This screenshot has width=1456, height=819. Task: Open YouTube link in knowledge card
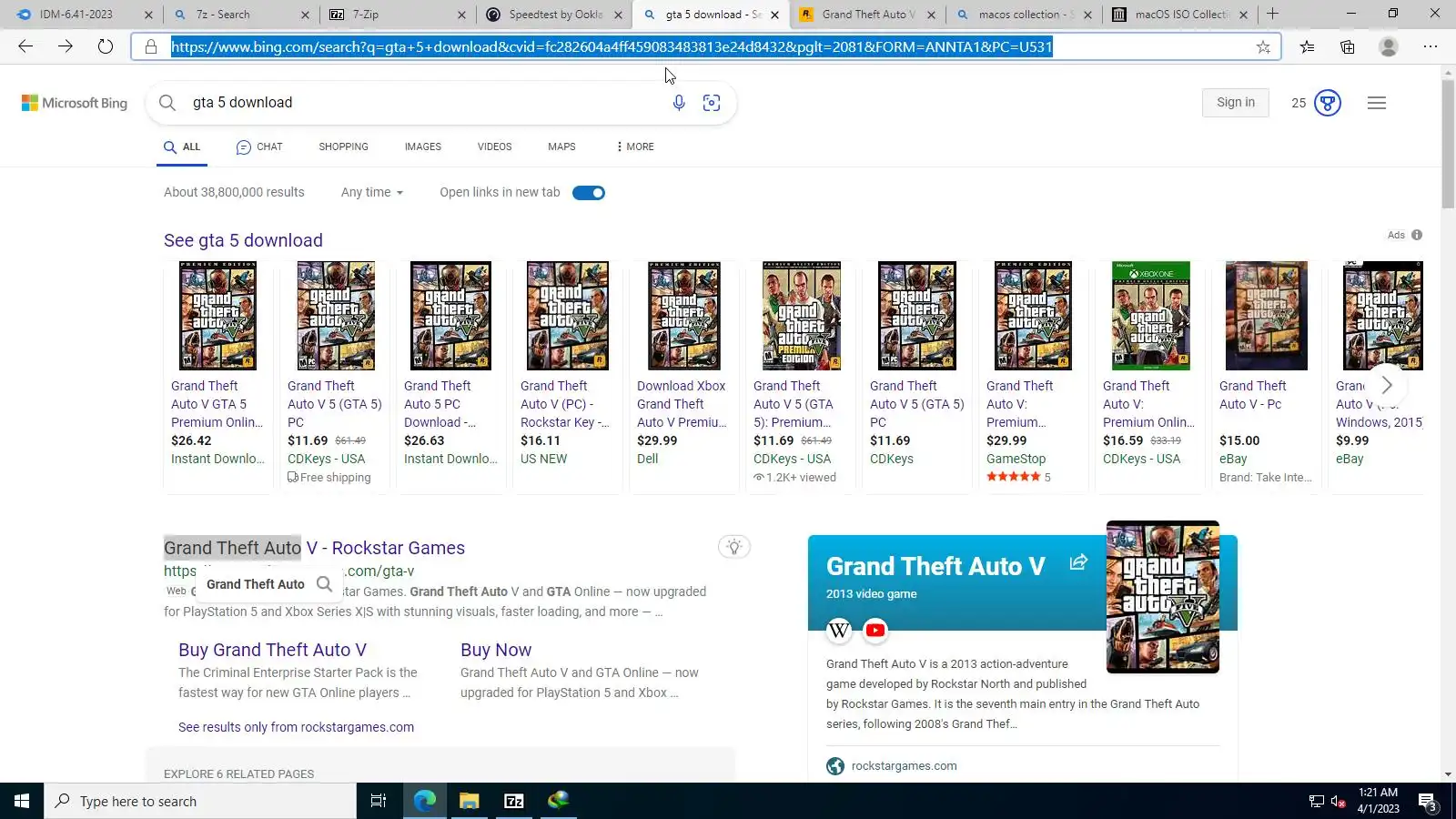point(875,630)
